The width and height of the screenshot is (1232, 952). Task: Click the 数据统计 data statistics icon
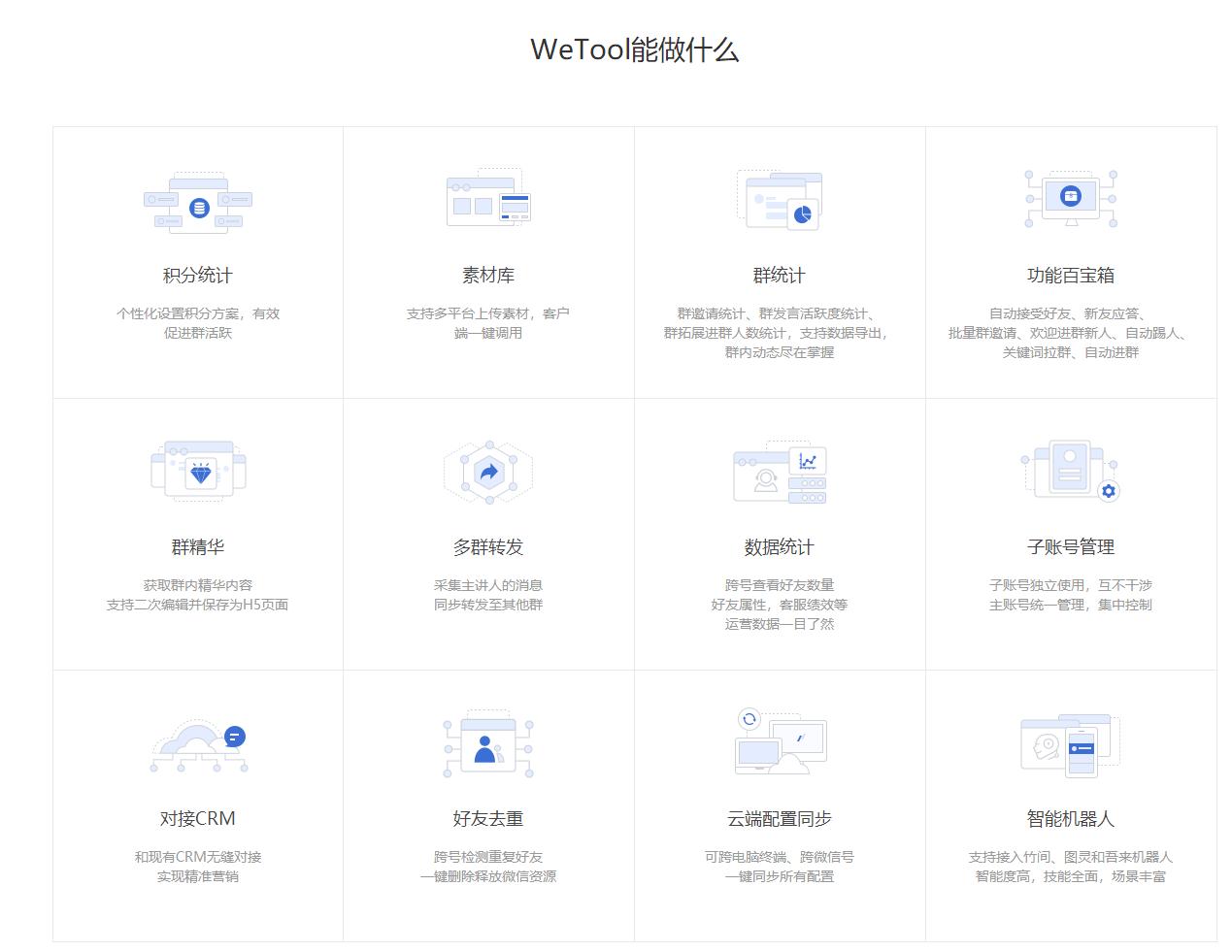click(x=780, y=473)
